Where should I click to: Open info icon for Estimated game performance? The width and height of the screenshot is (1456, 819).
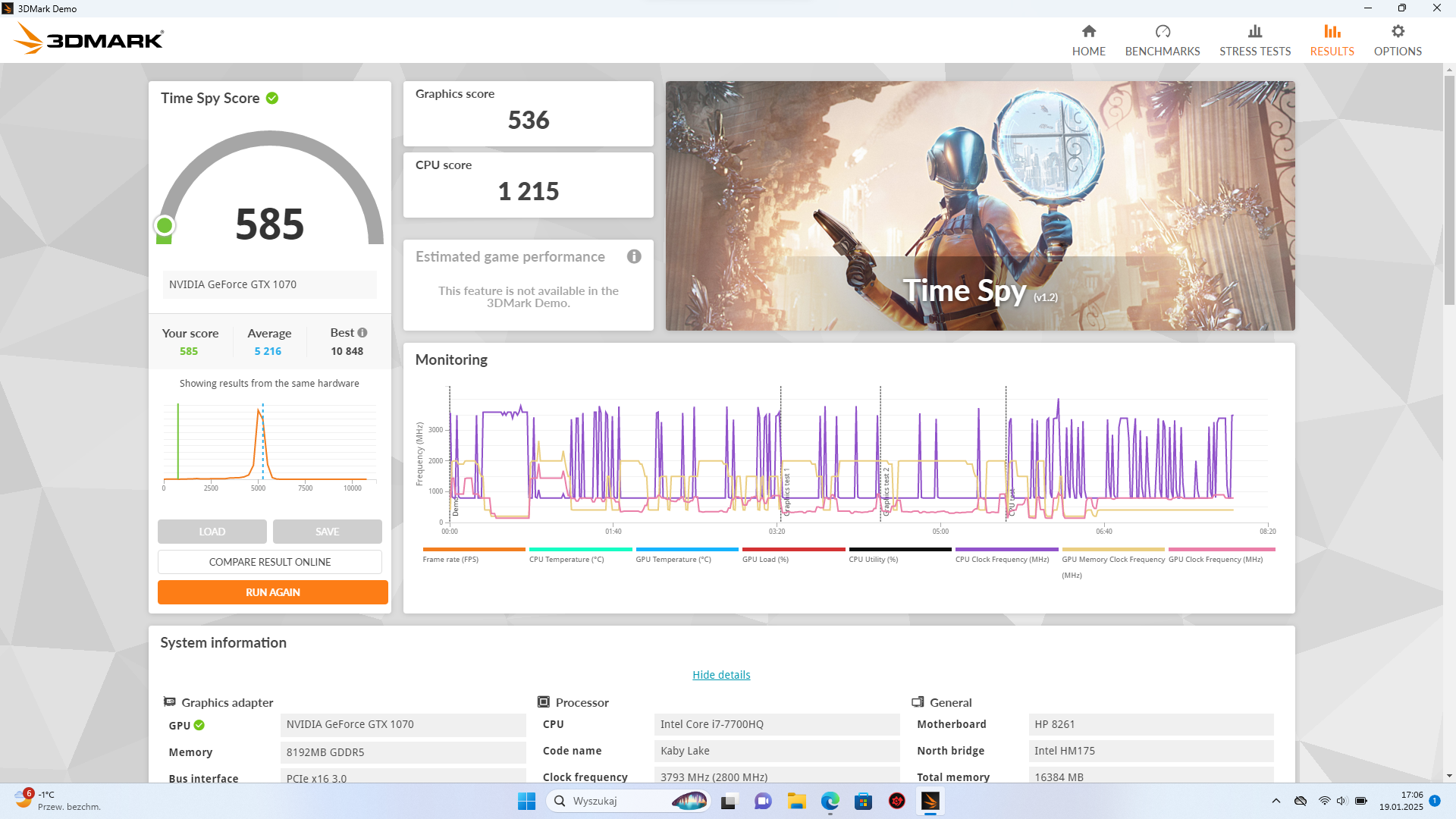634,256
